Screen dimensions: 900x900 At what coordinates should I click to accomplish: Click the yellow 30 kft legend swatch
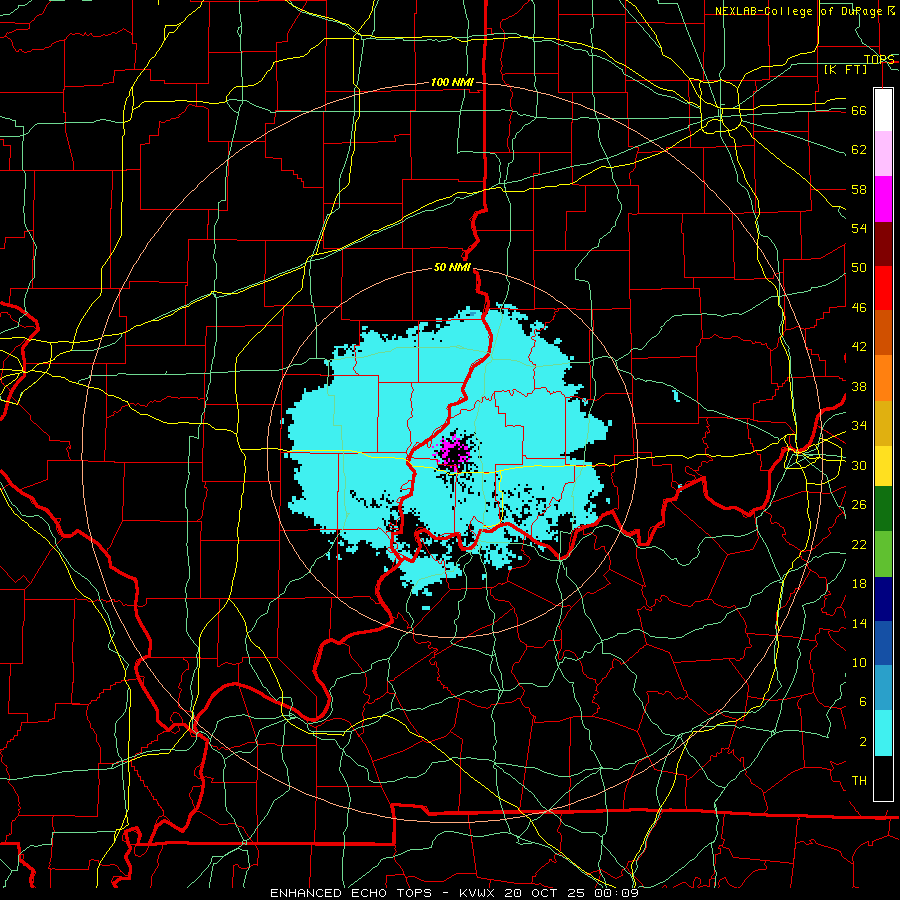[883, 465]
